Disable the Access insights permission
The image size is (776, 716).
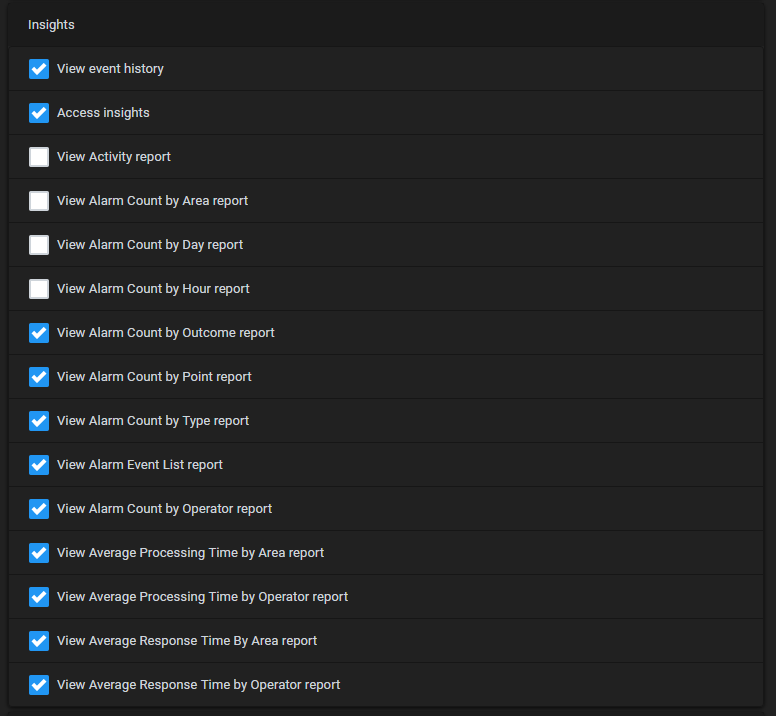(x=39, y=113)
